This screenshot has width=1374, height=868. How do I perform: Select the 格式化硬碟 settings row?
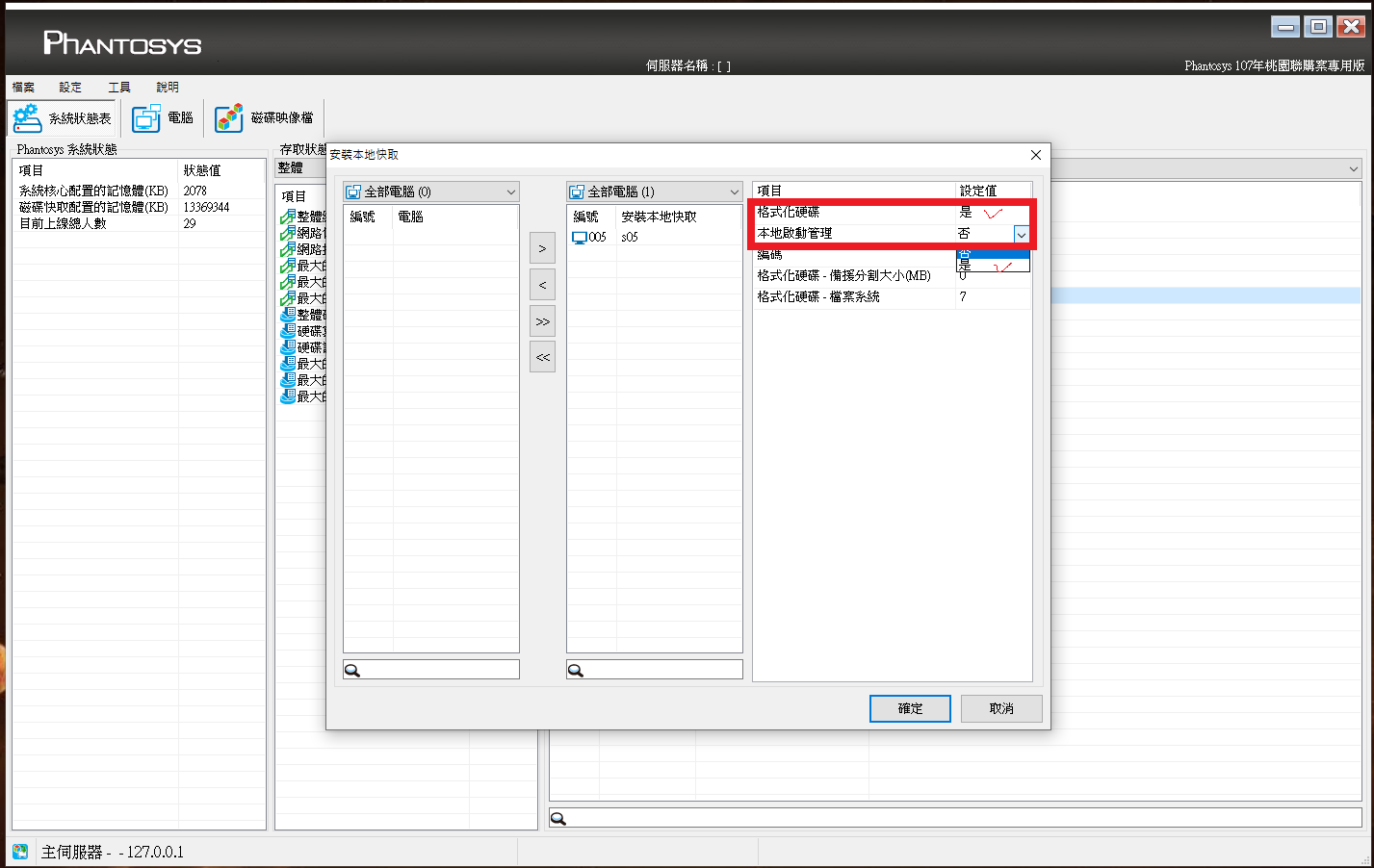coord(892,212)
